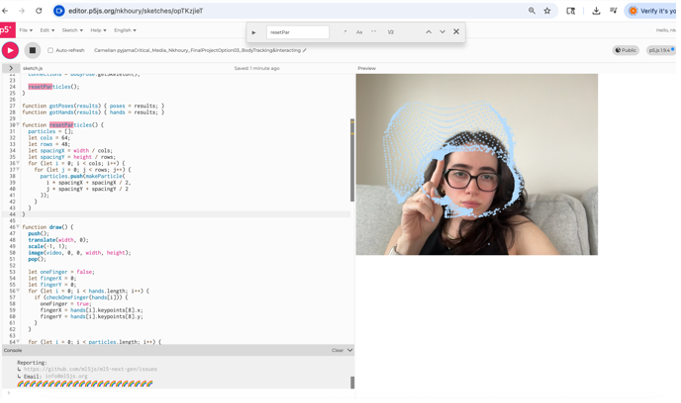Open the File menu

[x=26, y=30]
